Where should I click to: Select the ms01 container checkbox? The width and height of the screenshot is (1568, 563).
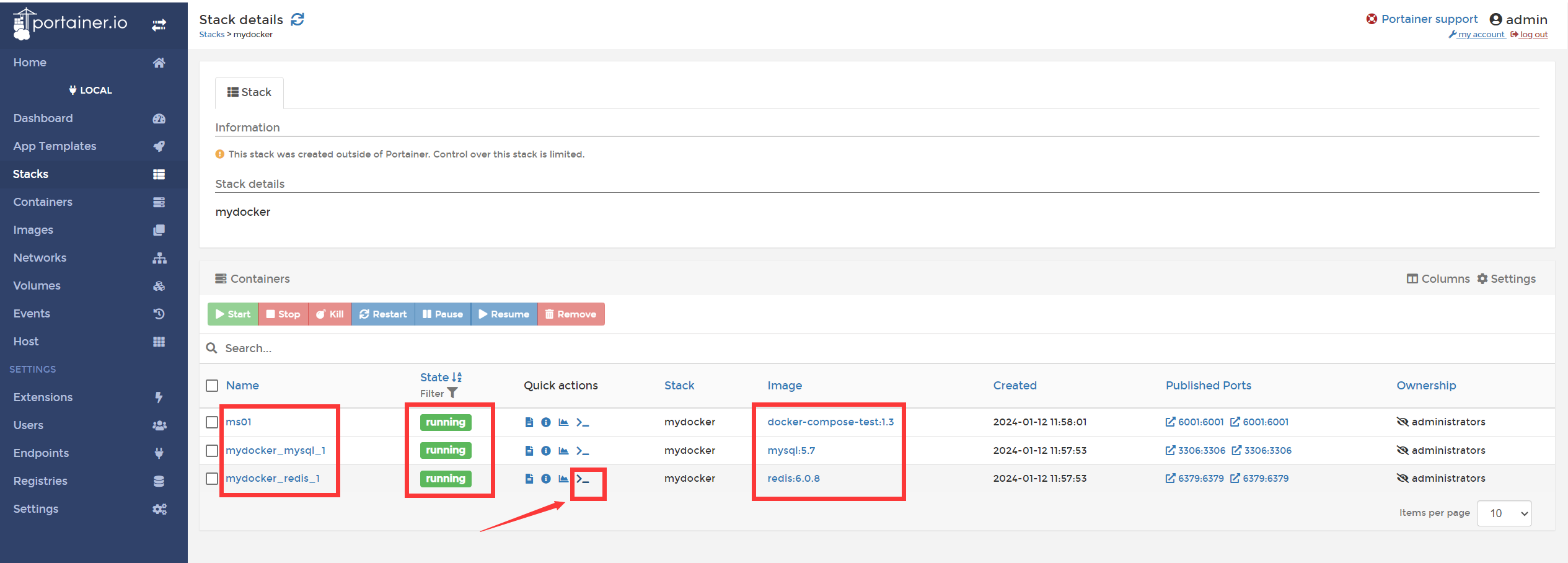coord(212,422)
